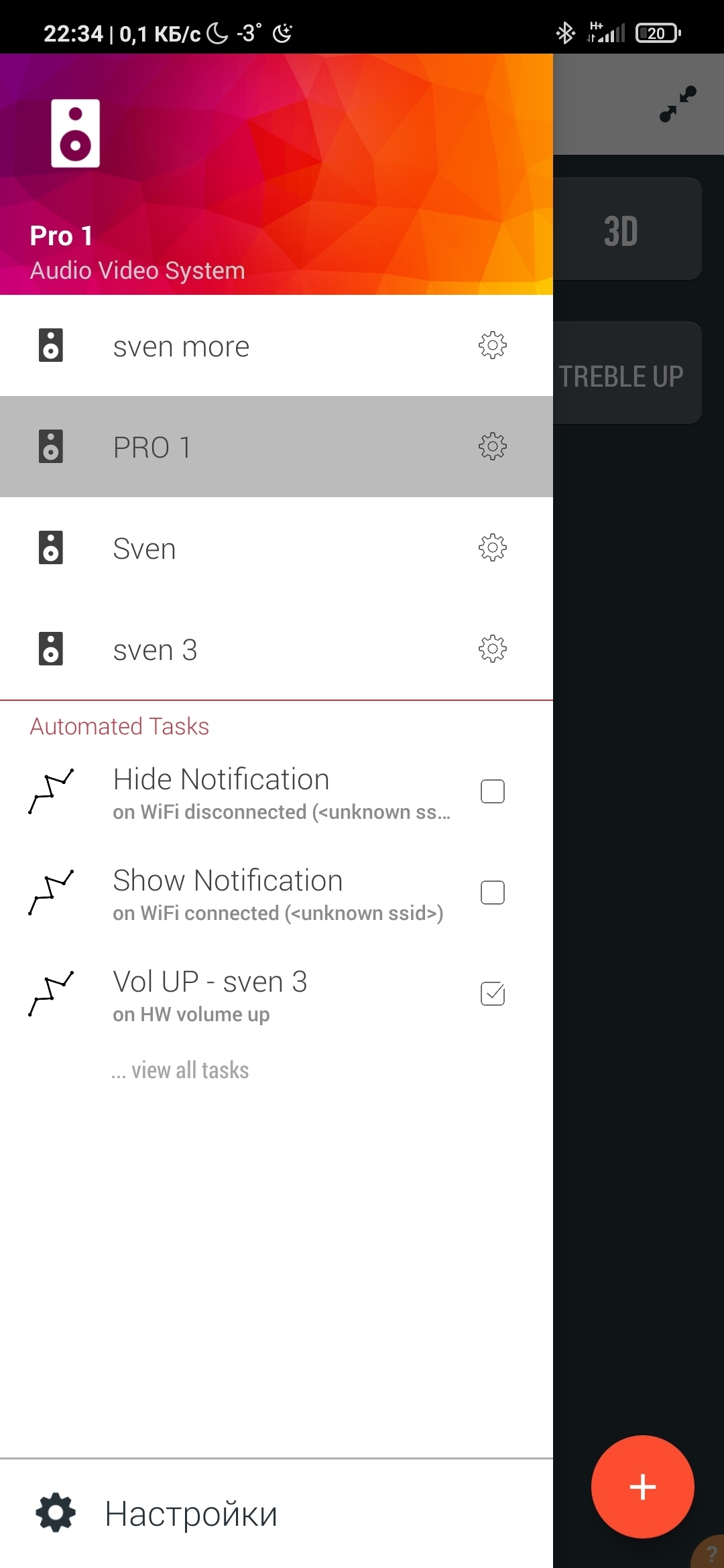Image resolution: width=724 pixels, height=1568 pixels.
Task: Enable the Hide Notification task checkbox
Action: pos(492,791)
